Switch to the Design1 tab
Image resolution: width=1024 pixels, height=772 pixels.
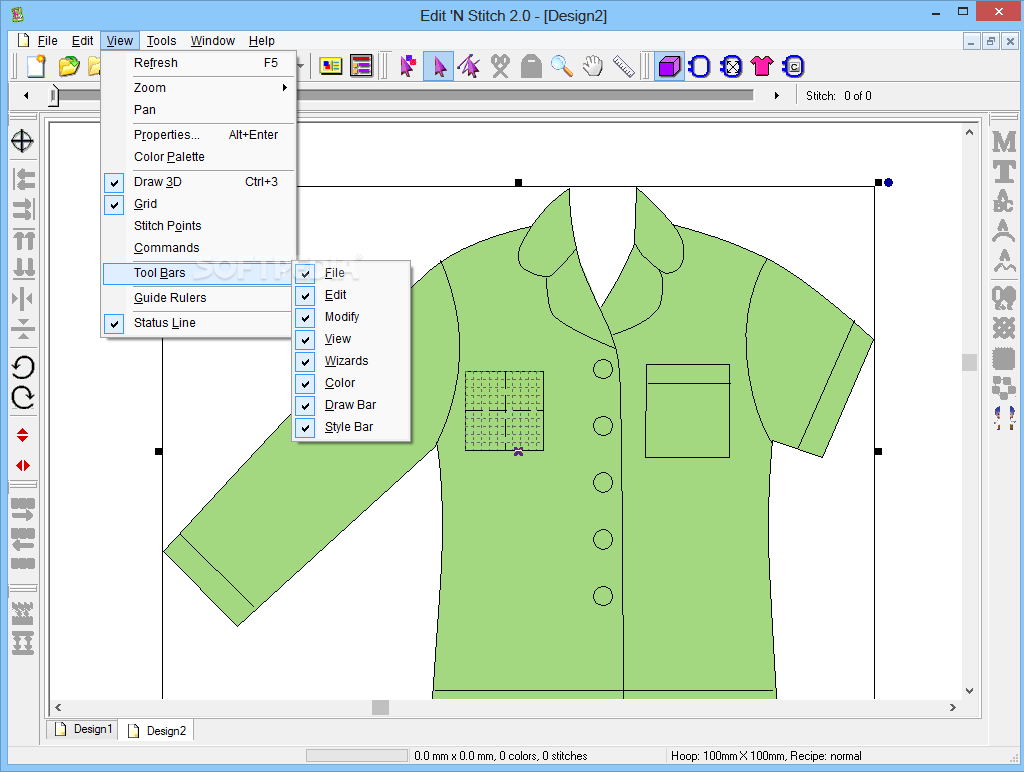(83, 729)
